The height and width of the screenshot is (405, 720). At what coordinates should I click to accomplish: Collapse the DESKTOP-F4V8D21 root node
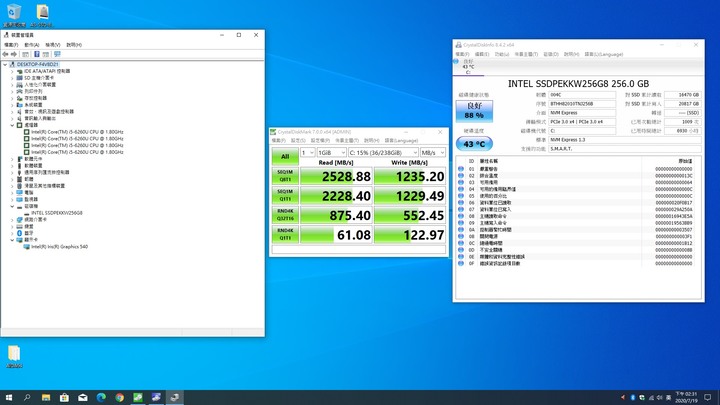coord(5,64)
